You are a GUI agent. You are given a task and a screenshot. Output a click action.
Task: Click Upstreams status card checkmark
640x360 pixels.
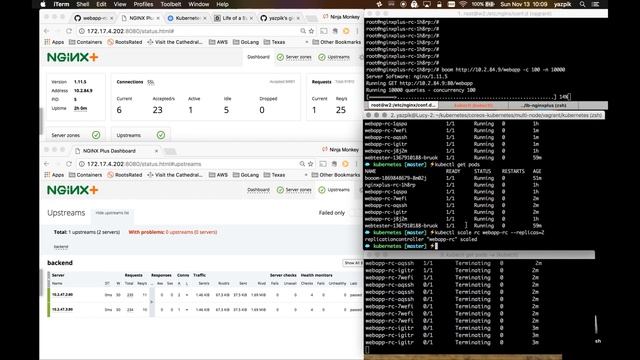click(x=161, y=135)
